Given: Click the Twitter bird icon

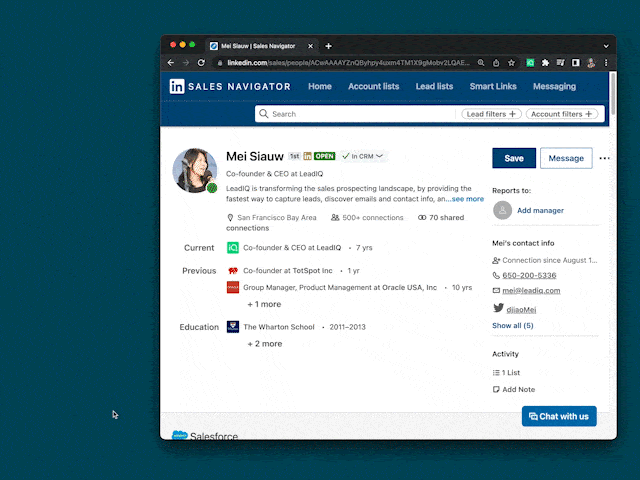Looking at the screenshot, I should tap(497, 309).
